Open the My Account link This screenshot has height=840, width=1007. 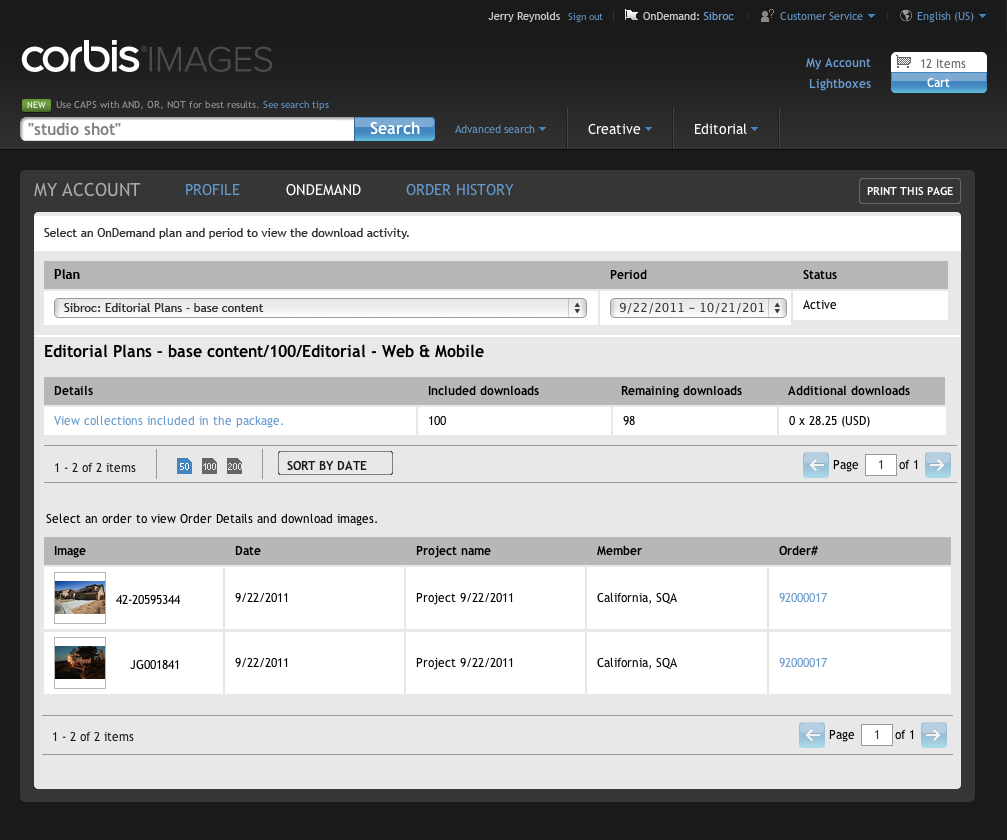838,63
